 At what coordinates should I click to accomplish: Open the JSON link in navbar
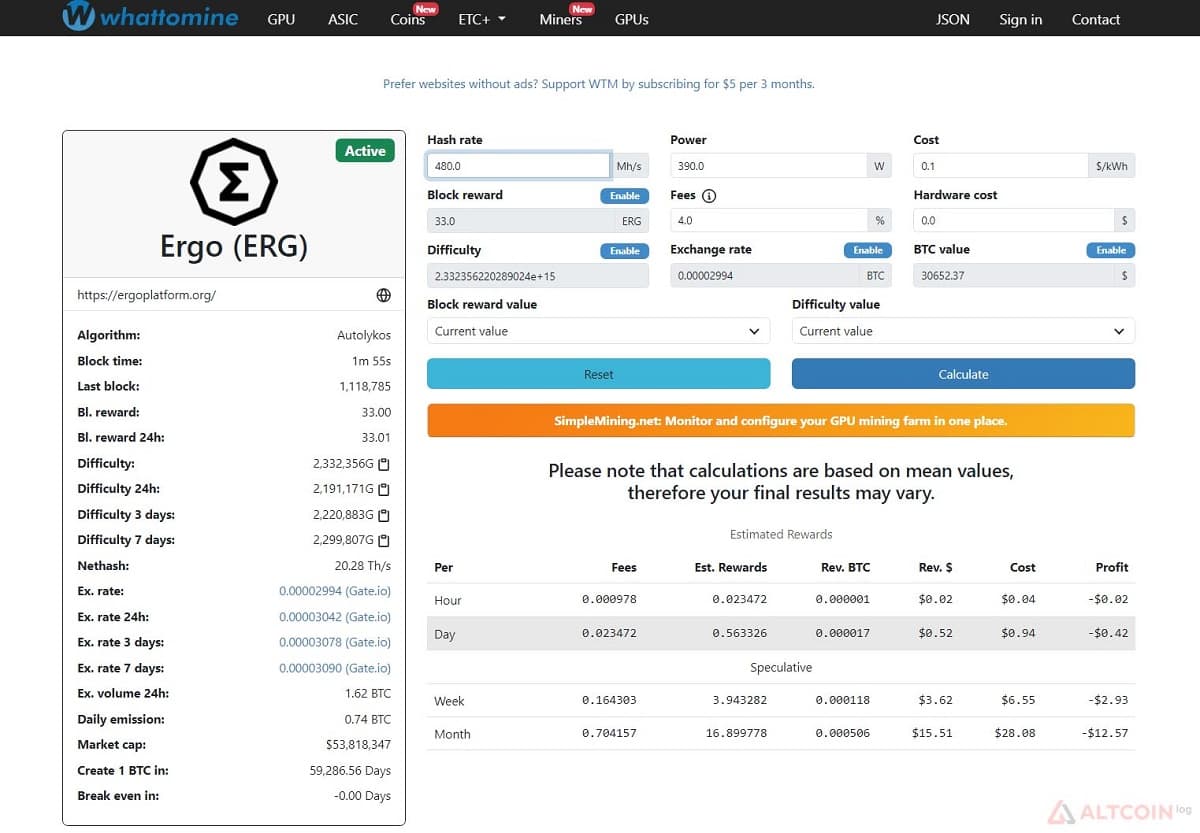[x=953, y=19]
